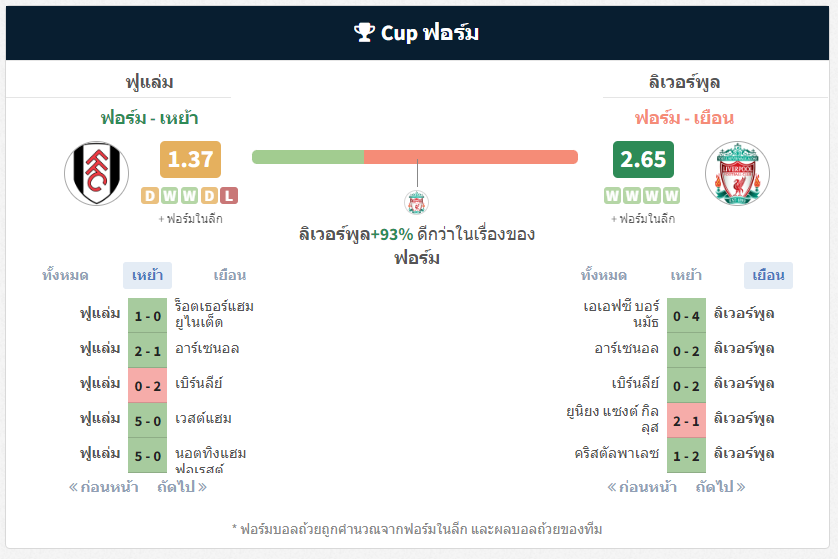
Task: Go to ถัดไป page of Fulham matches
Action: coord(182,487)
